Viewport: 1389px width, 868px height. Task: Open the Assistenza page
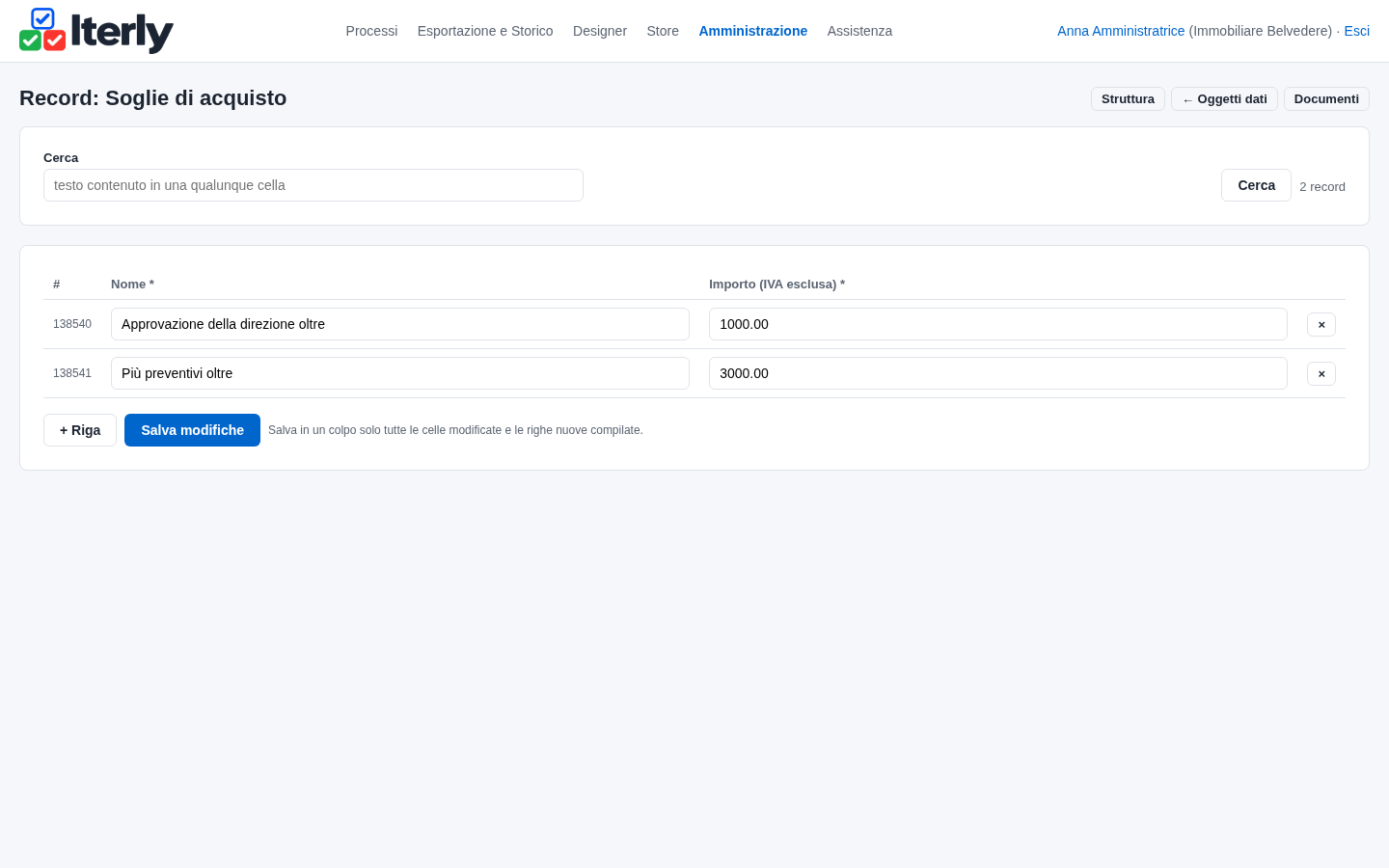859,31
